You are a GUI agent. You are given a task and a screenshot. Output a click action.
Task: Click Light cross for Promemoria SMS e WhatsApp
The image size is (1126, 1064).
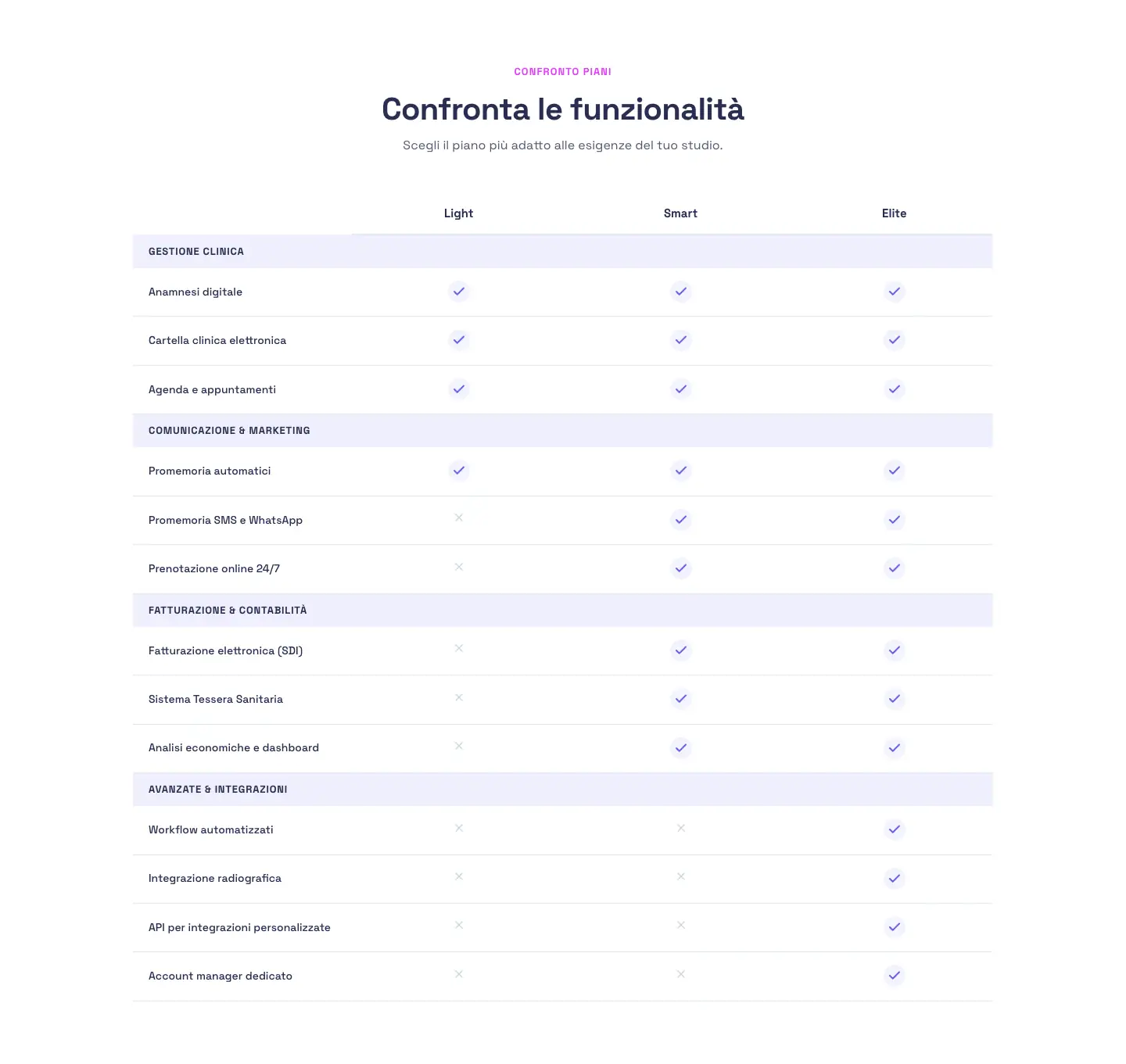pyautogui.click(x=459, y=518)
